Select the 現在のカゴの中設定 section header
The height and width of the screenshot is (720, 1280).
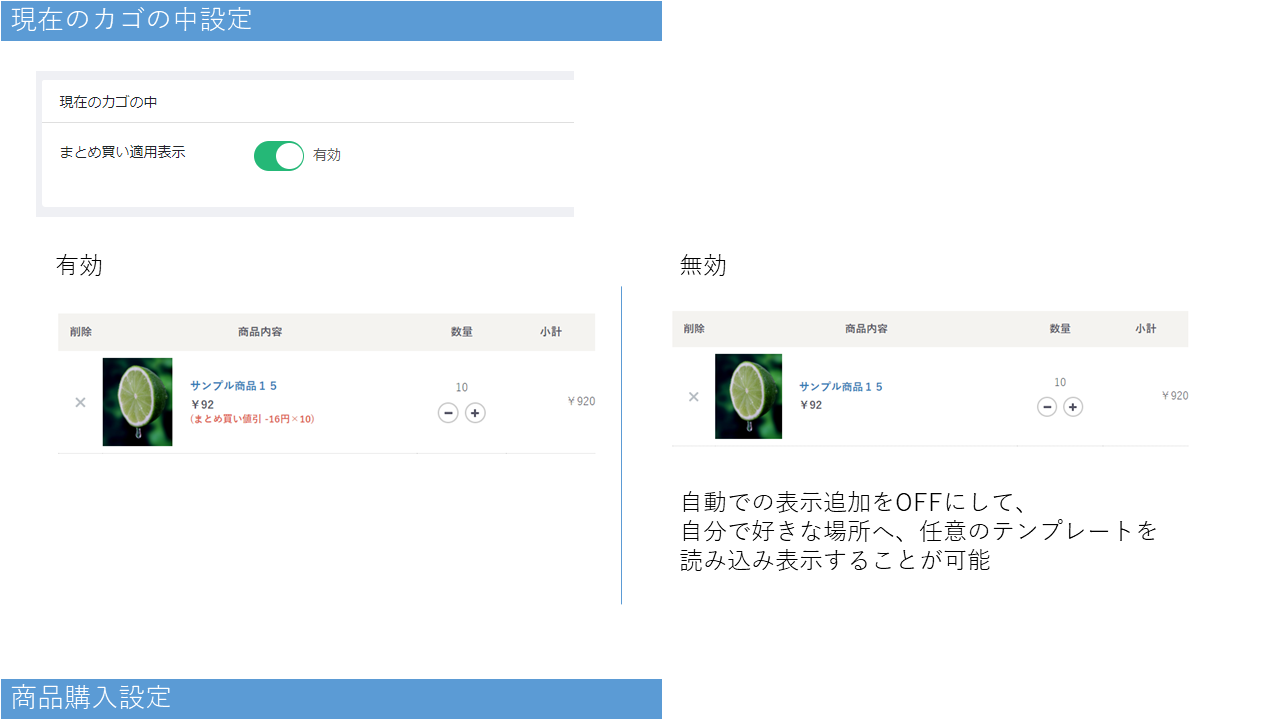pos(131,20)
